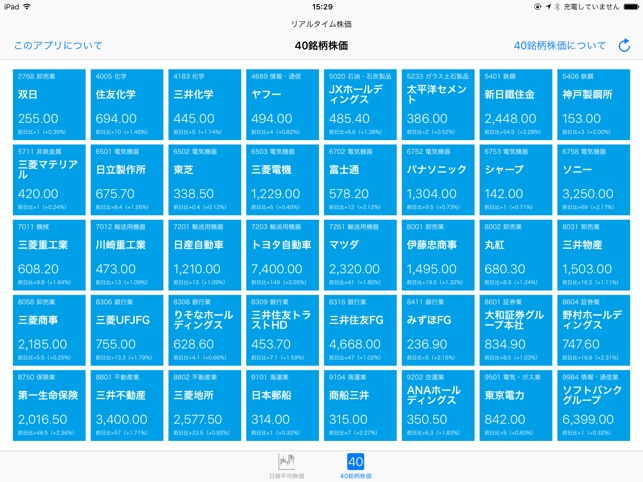643x482 pixels.
Task: Select the 野村ホールディングス tile
Action: pyautogui.click(x=594, y=330)
